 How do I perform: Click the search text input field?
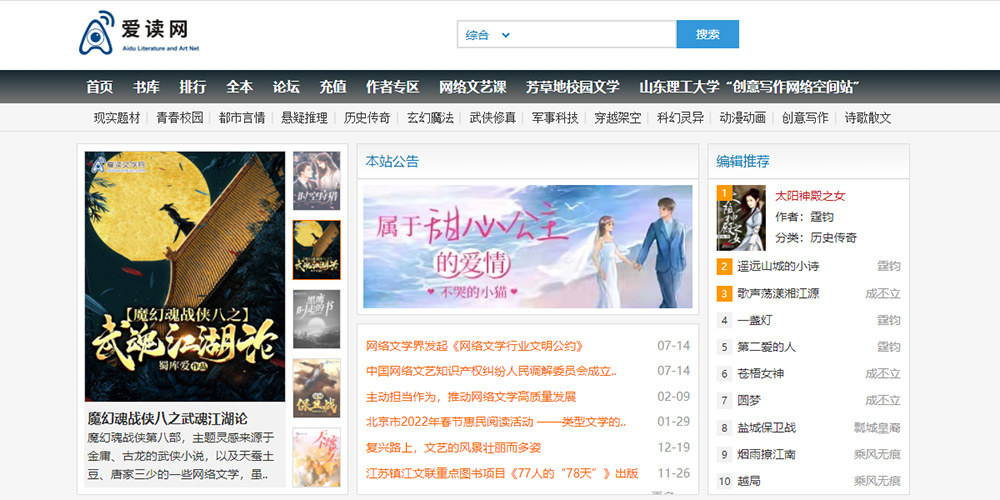pyautogui.click(x=594, y=34)
